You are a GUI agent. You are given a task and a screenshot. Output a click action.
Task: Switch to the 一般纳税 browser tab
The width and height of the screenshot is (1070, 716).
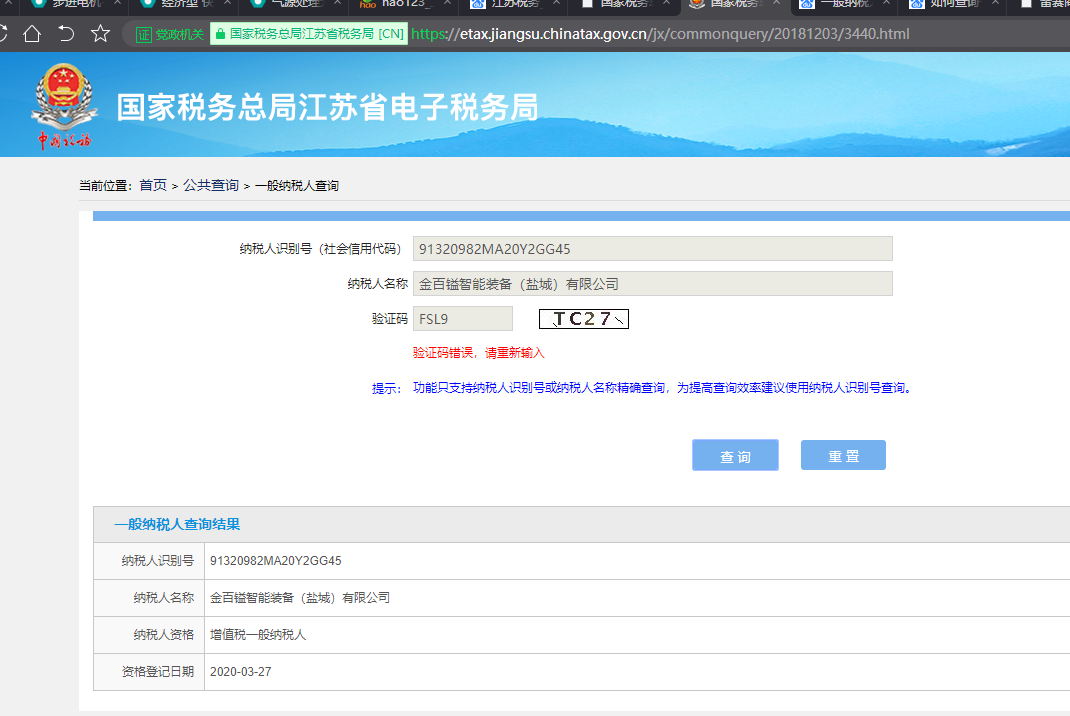click(846, 5)
